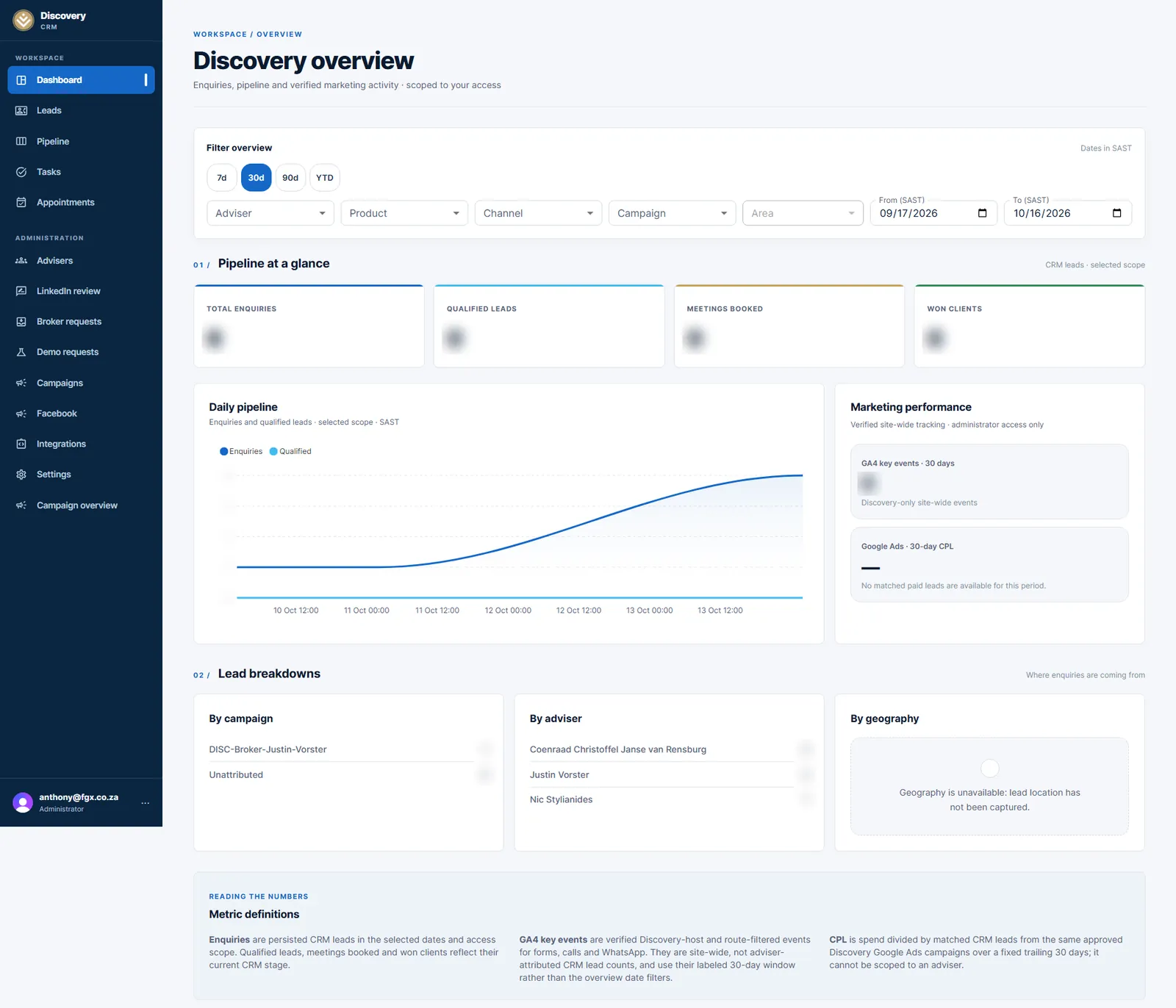Viewport: 1176px width, 1008px height.
Task: Open Demo requests via its flask icon
Action: pos(21,352)
